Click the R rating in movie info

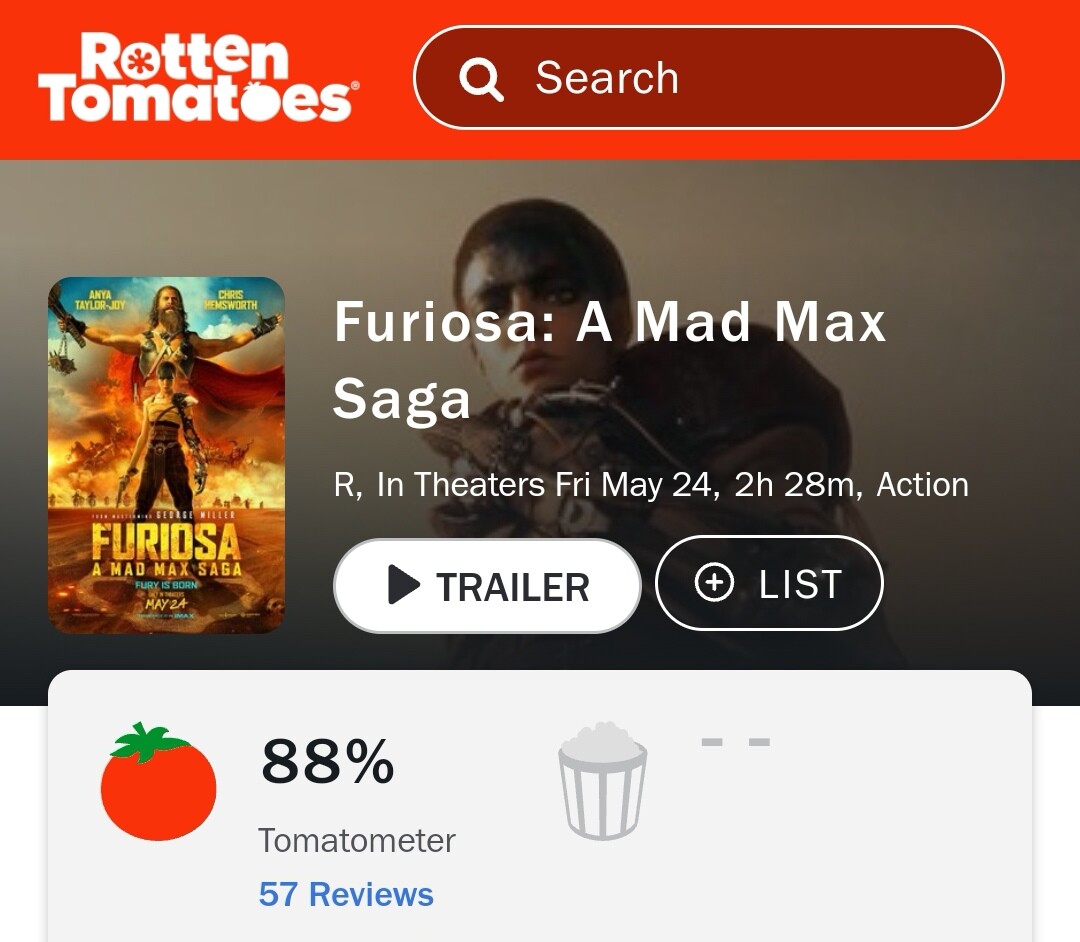(x=346, y=485)
